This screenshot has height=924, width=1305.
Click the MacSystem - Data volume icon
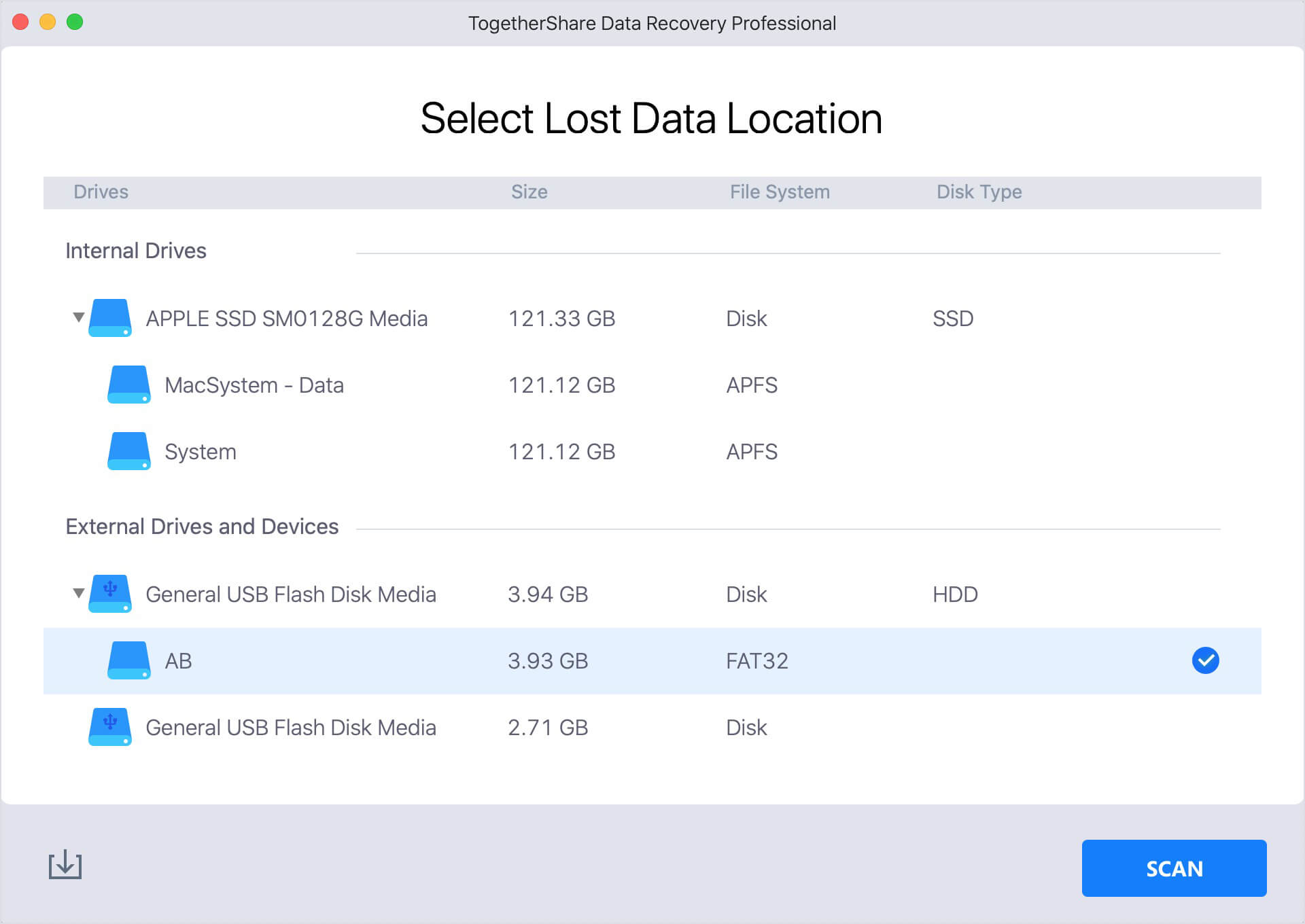(x=128, y=385)
